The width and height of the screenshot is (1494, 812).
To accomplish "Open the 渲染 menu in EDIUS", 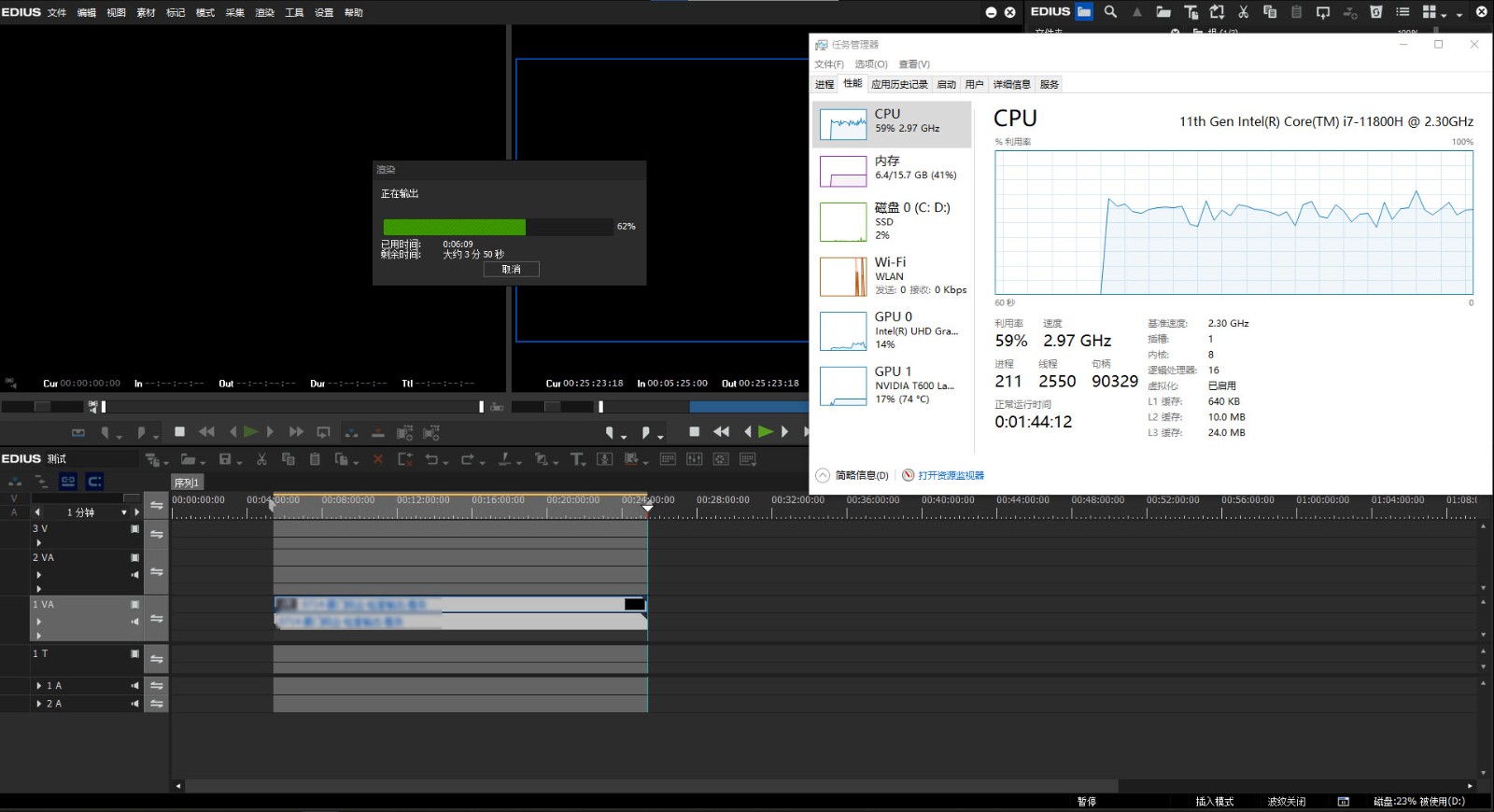I will (x=264, y=12).
